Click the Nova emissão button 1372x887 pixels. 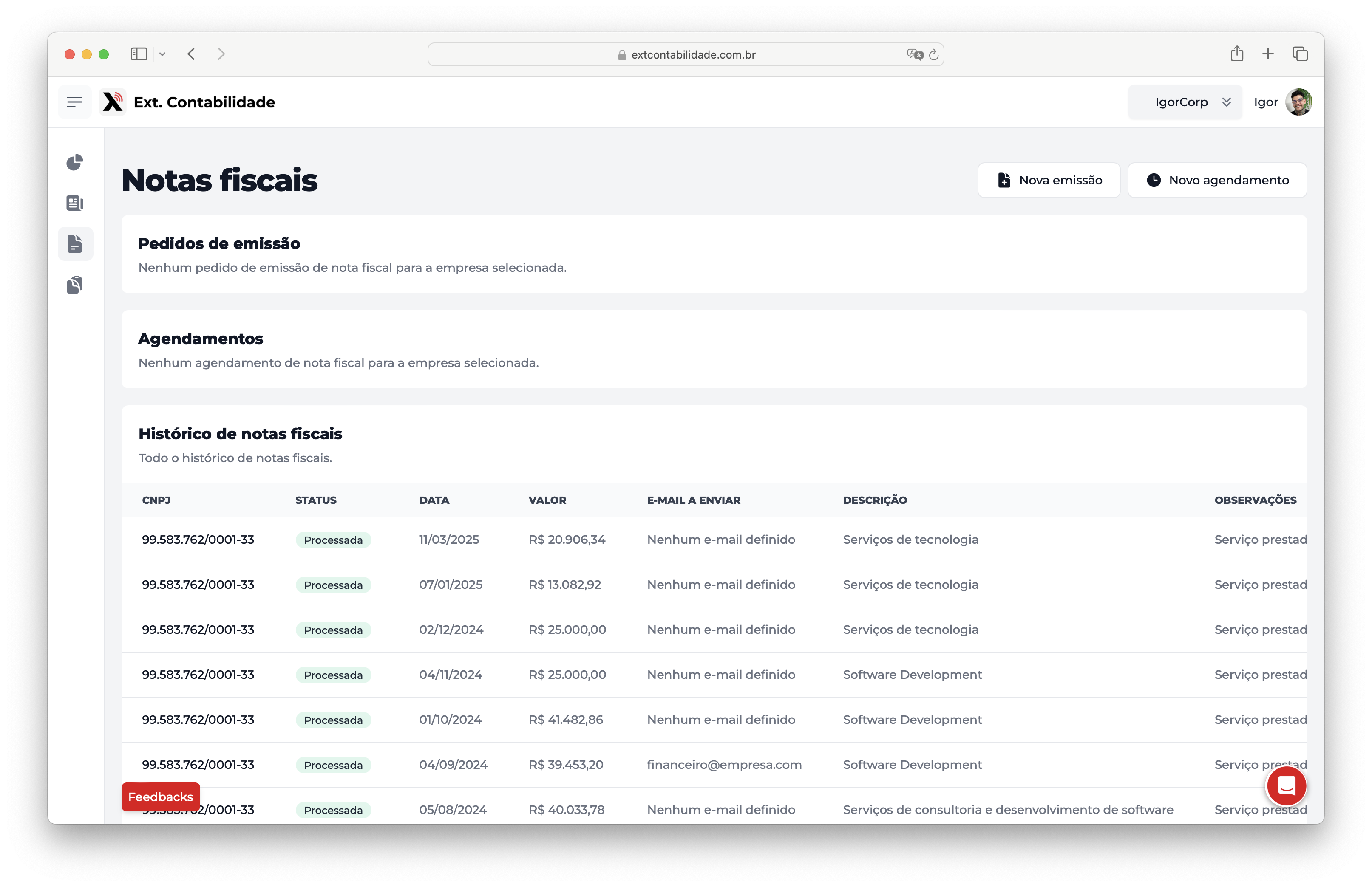pyautogui.click(x=1049, y=180)
